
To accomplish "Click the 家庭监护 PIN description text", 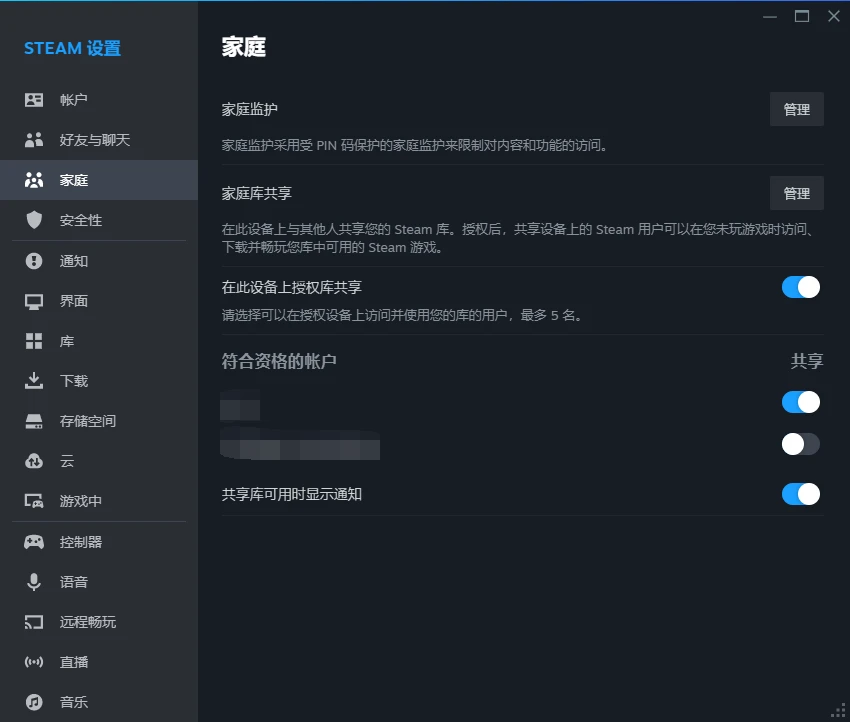I will click(x=414, y=145).
